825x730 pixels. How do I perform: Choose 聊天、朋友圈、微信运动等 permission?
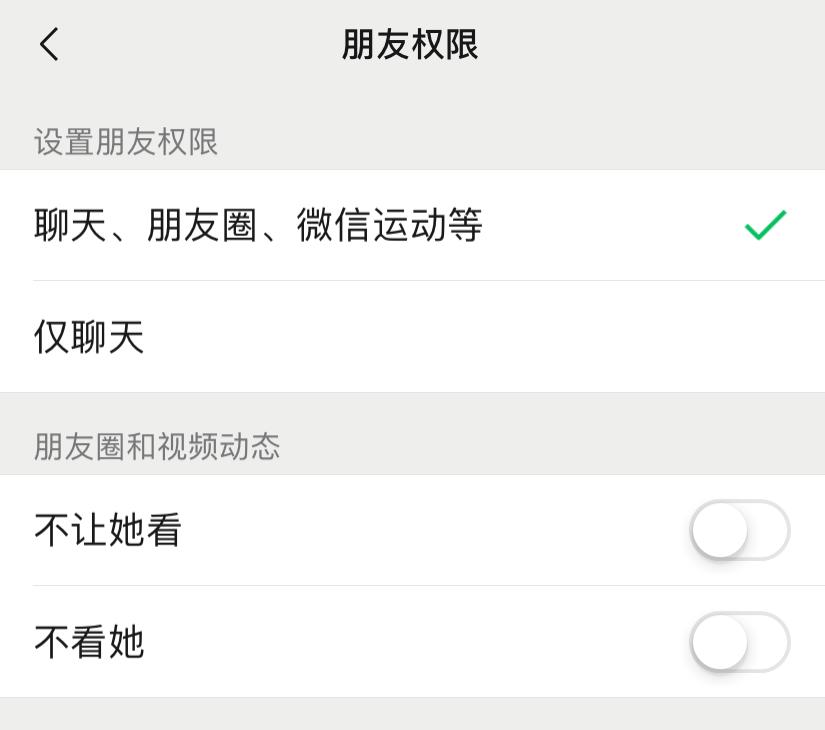pos(256,226)
